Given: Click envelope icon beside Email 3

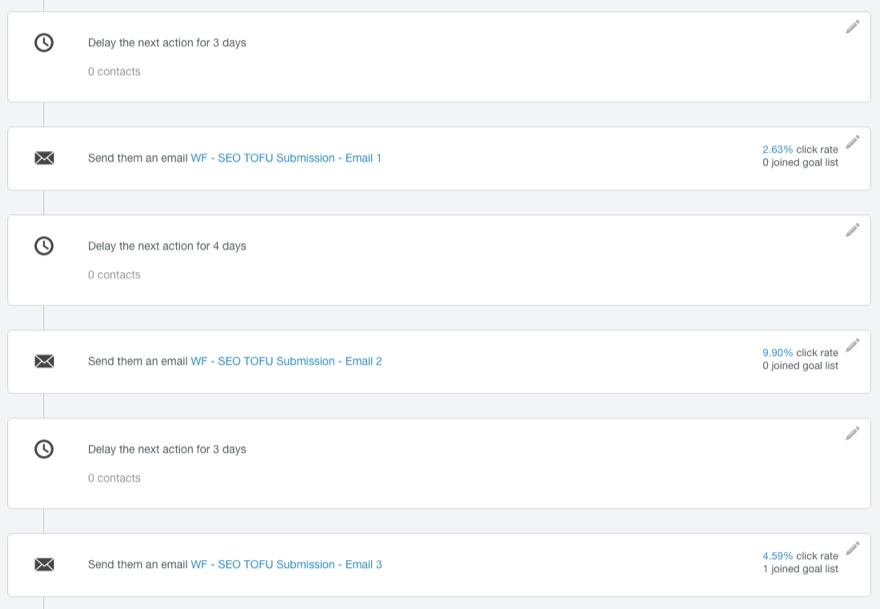Looking at the screenshot, I should [44, 565].
